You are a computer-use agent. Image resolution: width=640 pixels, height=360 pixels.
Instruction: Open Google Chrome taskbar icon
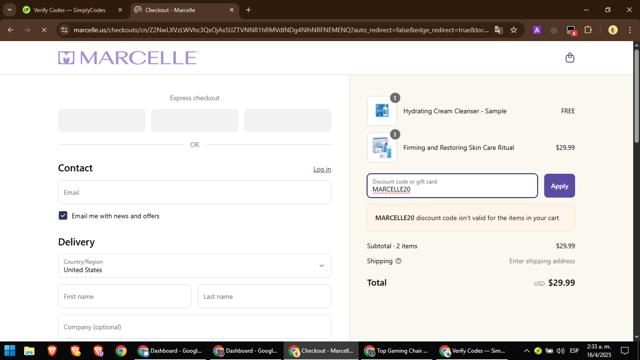click(121, 351)
